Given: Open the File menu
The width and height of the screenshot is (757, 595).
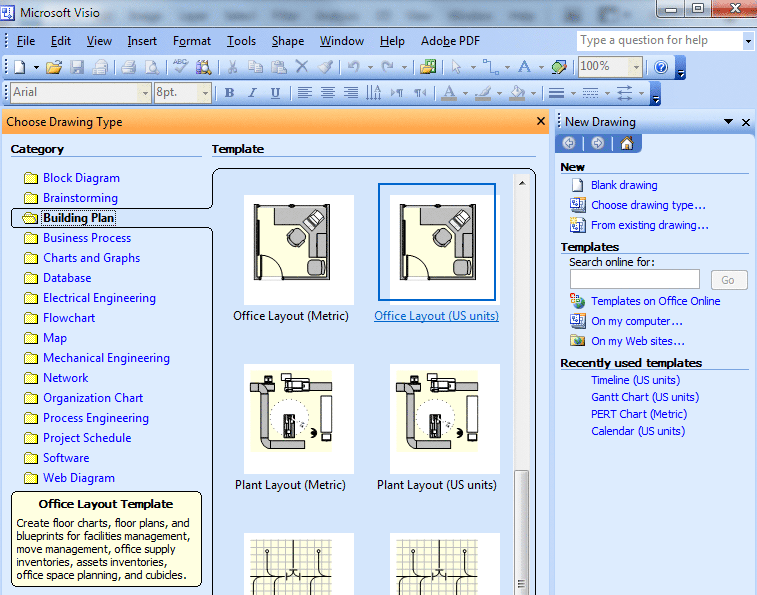Looking at the screenshot, I should pos(26,41).
